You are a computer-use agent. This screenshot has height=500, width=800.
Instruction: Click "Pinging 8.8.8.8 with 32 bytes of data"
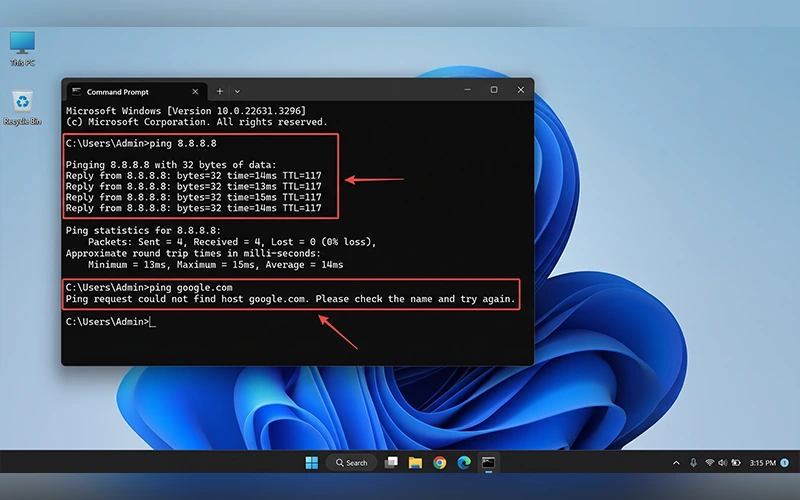(x=171, y=165)
